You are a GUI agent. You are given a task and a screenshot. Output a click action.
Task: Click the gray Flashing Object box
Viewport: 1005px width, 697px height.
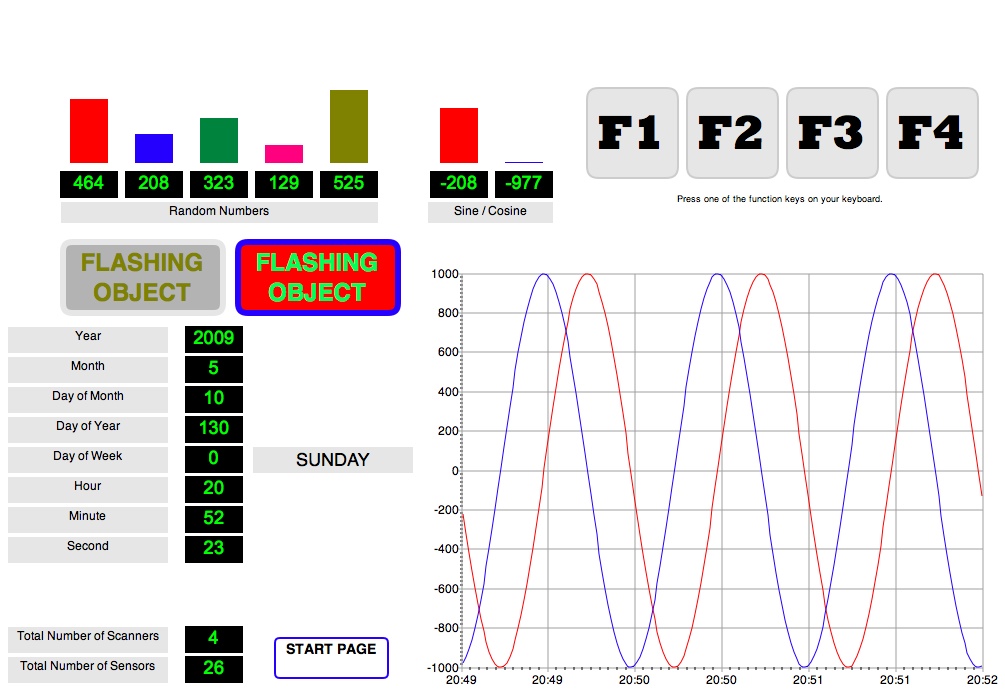[142, 277]
